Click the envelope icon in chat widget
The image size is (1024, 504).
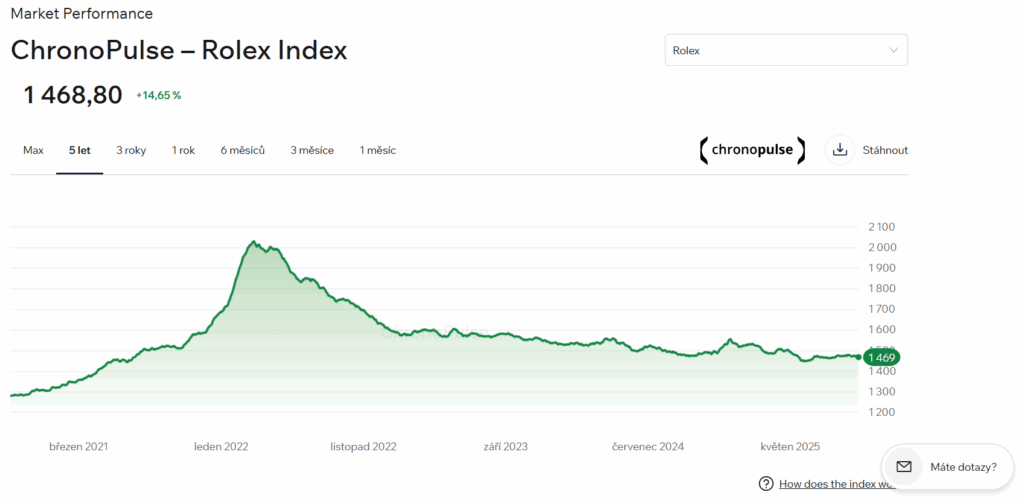pos(904,466)
